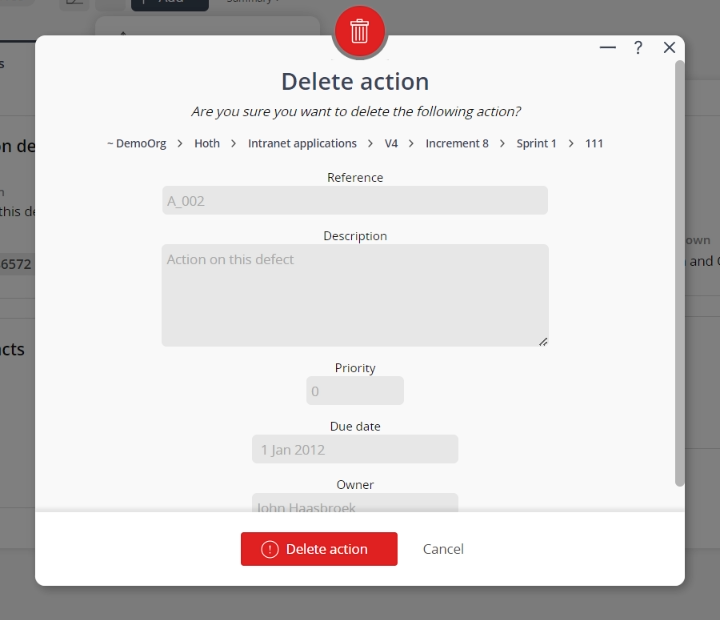
Task: Open Increment 8 breadcrumb item
Action: 457,143
